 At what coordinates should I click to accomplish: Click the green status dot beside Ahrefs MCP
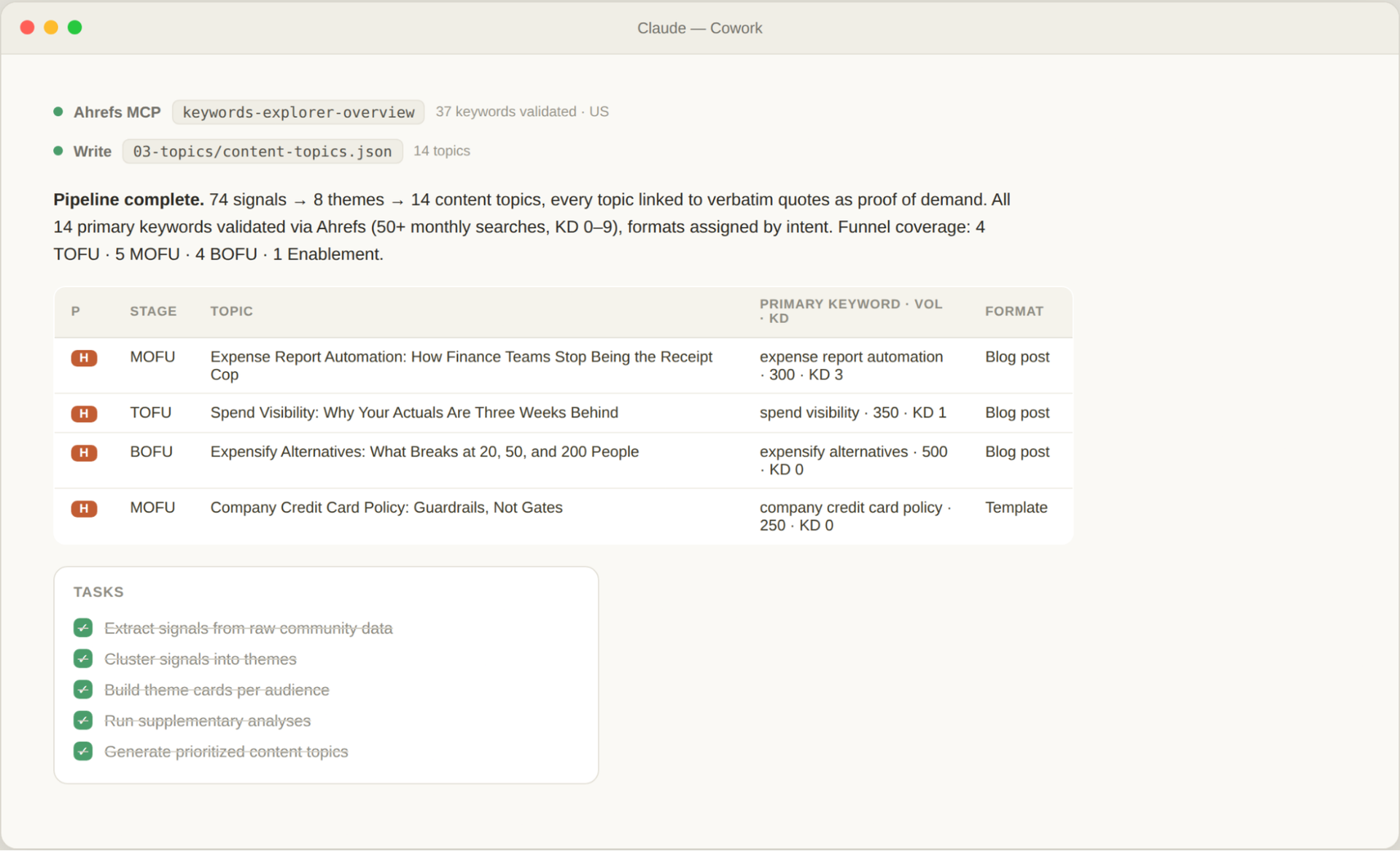click(x=58, y=112)
